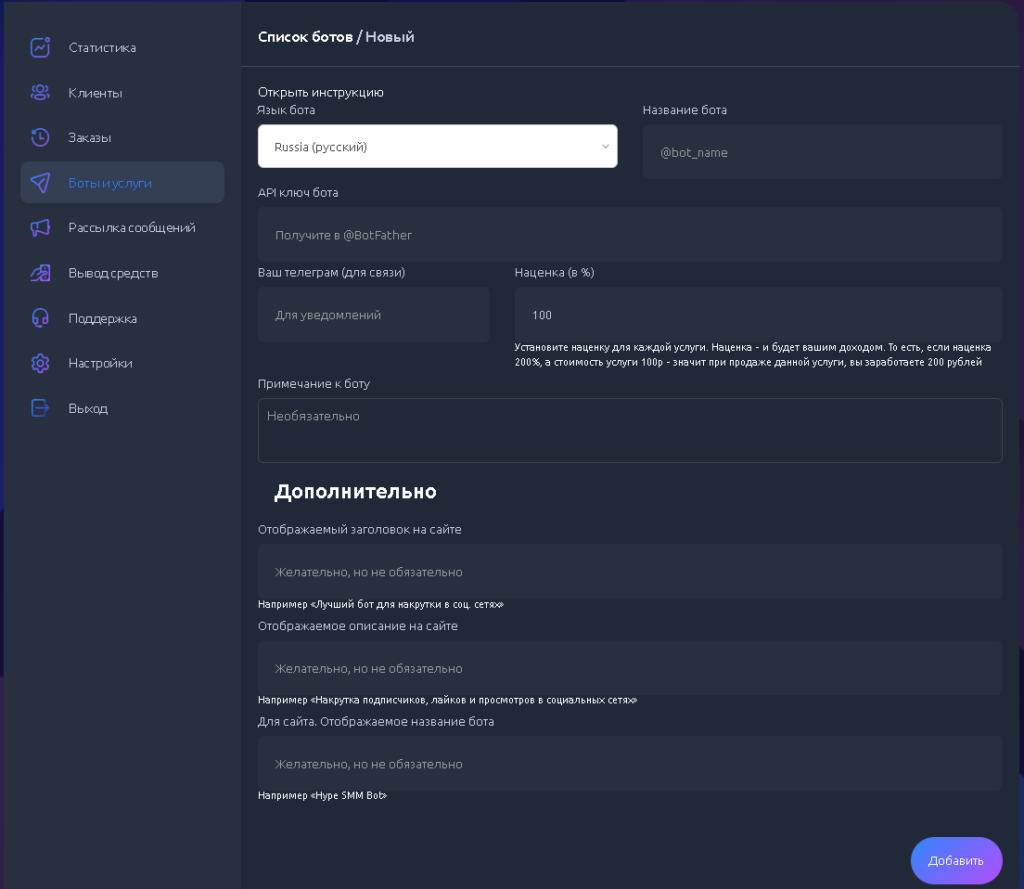Click the Orders clock icon
This screenshot has height=889, width=1024.
(40, 137)
